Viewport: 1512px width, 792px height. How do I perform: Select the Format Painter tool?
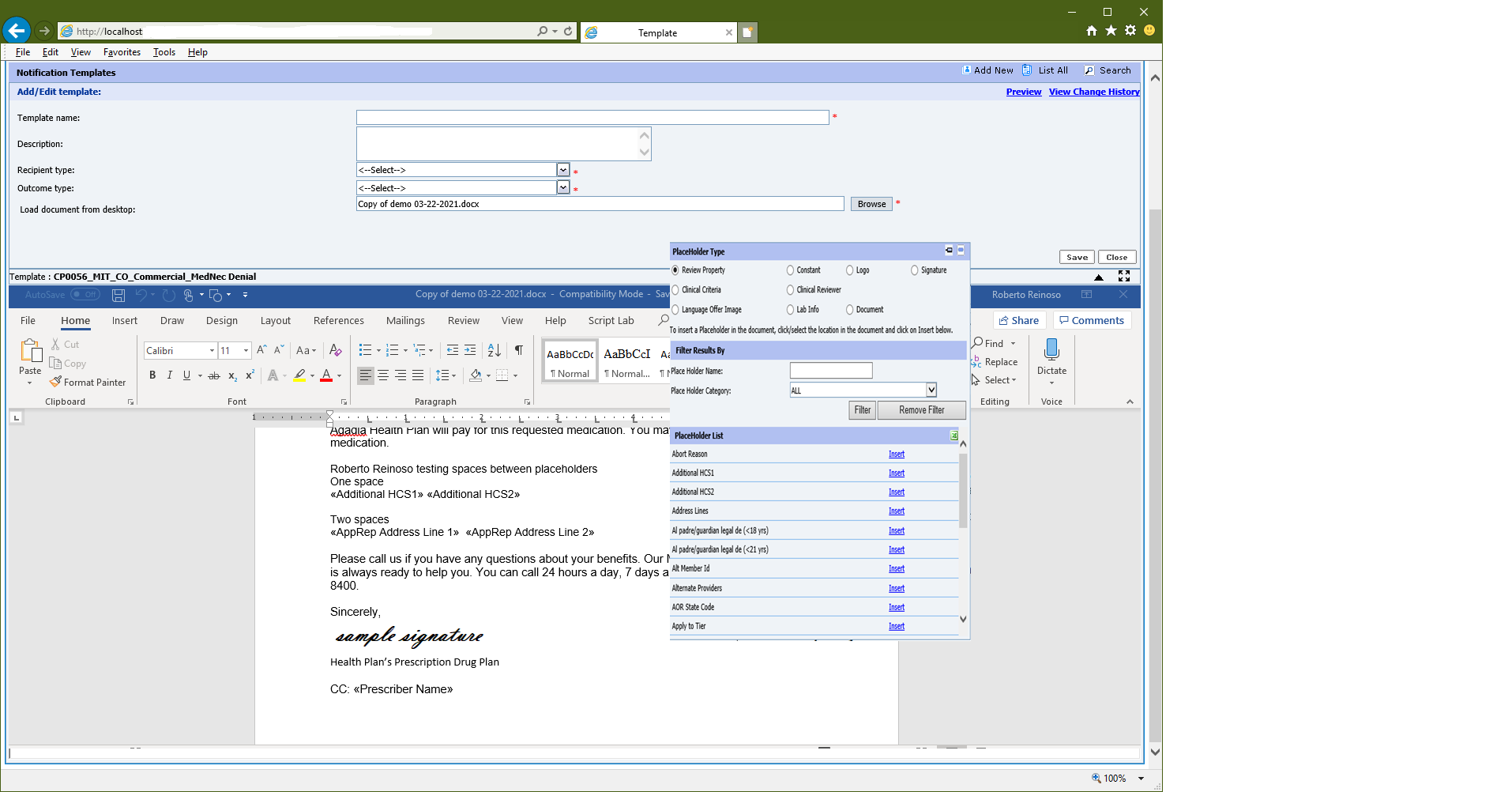pos(88,382)
